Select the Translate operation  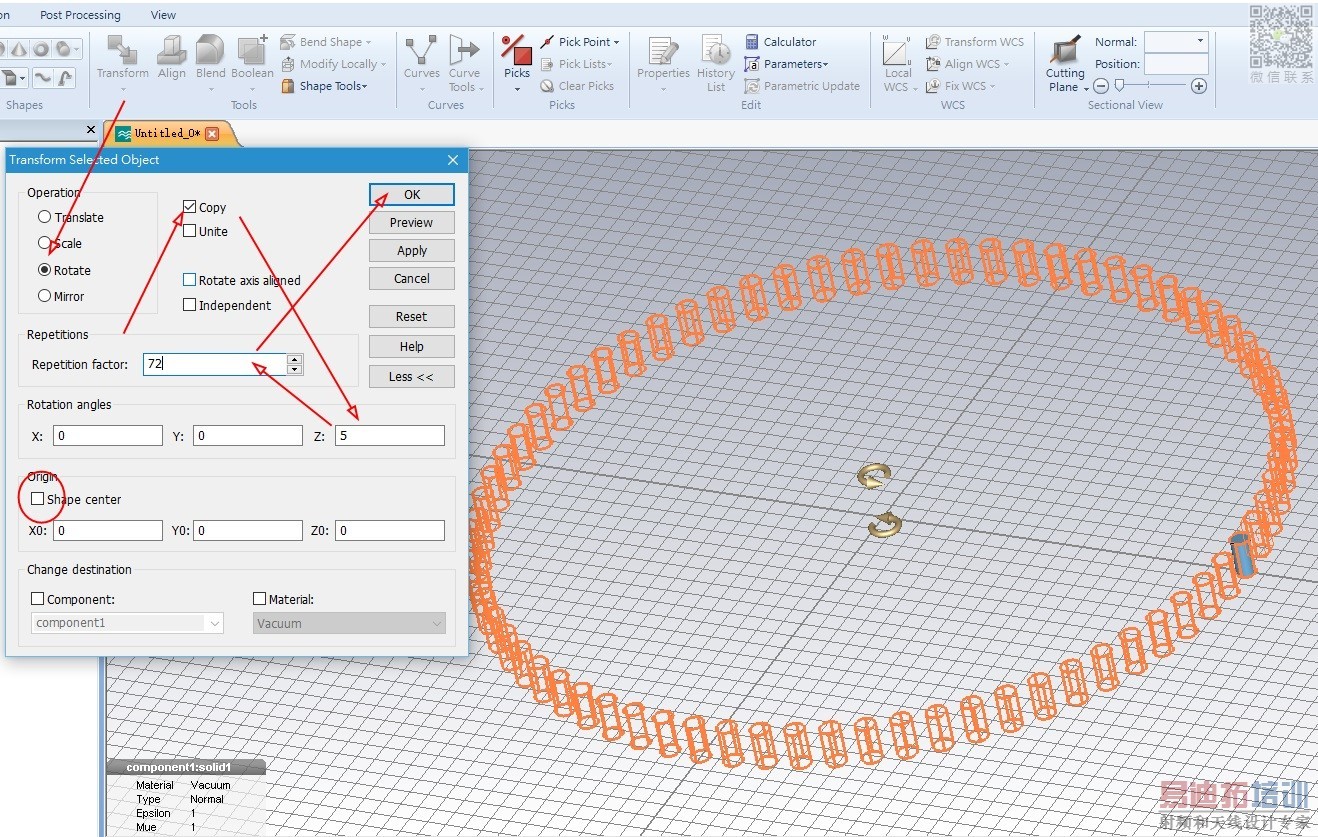click(45, 217)
